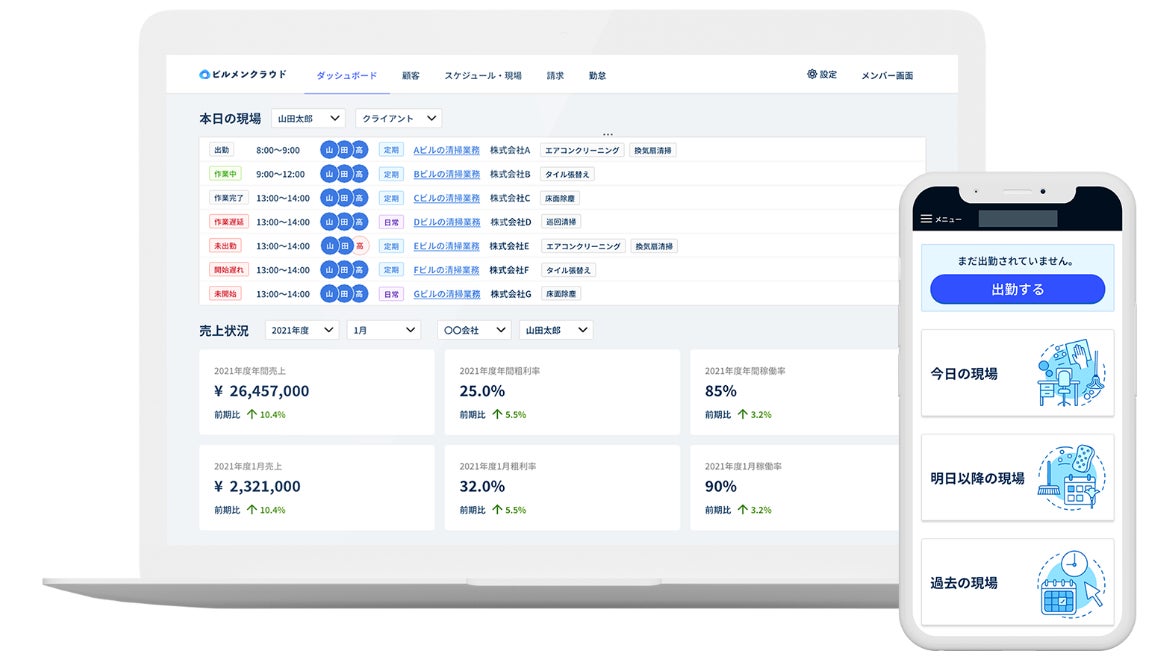1166x656 pixels.
Task: Click the red 高 avatar in Eビル row
Action: click(x=359, y=245)
